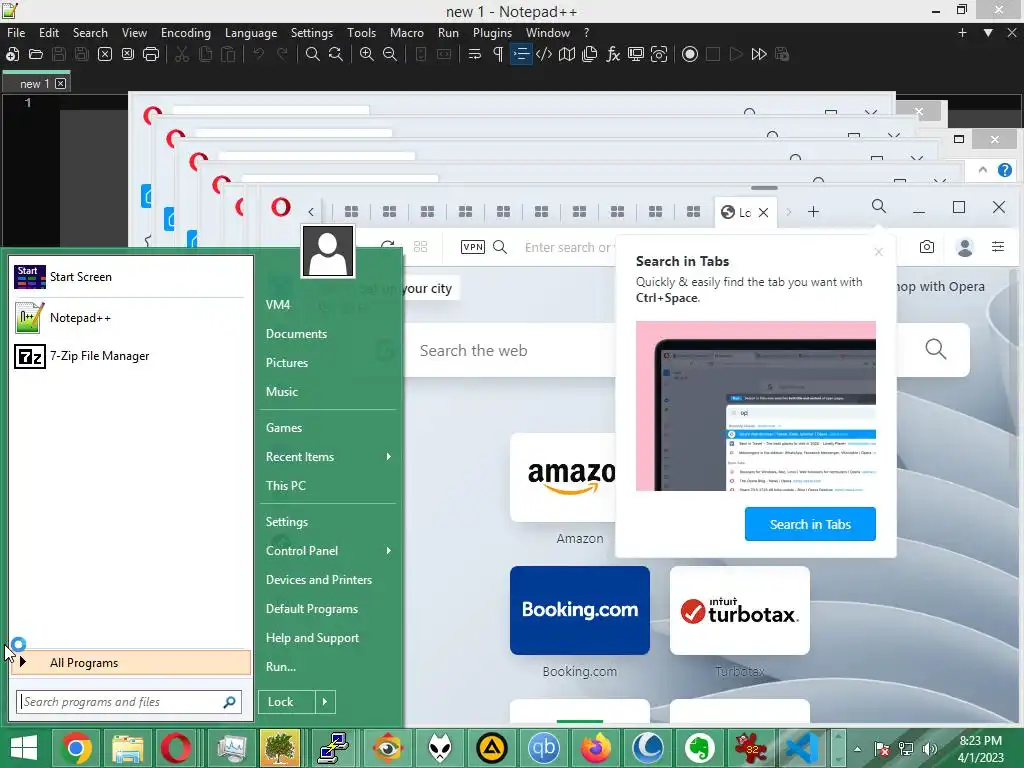Click the user account picture in Start menu
Viewport: 1024px width, 768px height.
pyautogui.click(x=328, y=251)
